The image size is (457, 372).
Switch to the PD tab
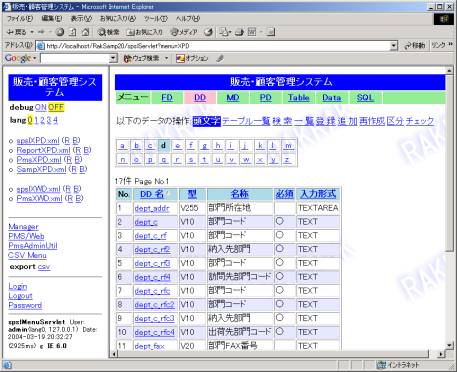point(266,98)
